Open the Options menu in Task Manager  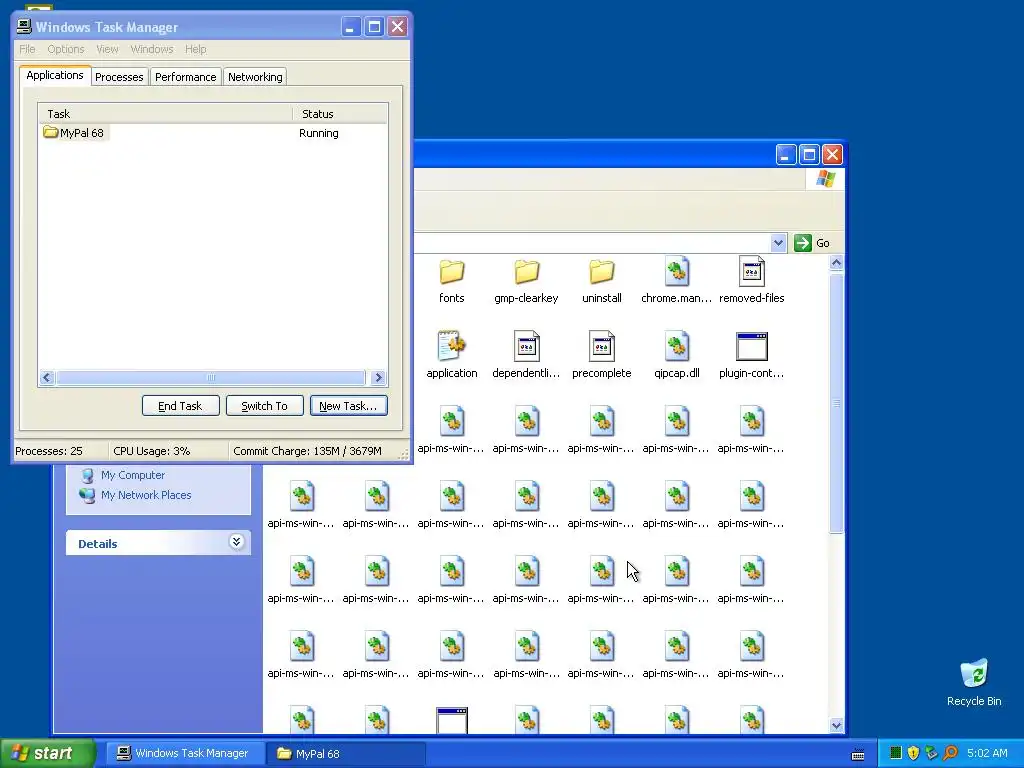65,49
